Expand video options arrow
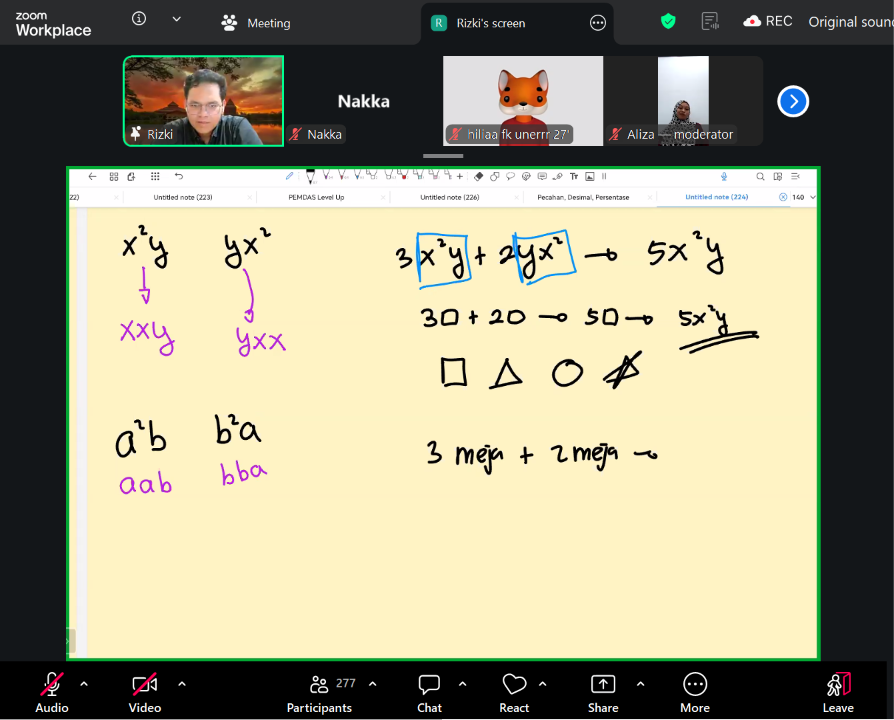The height and width of the screenshot is (720, 894). 182,684
